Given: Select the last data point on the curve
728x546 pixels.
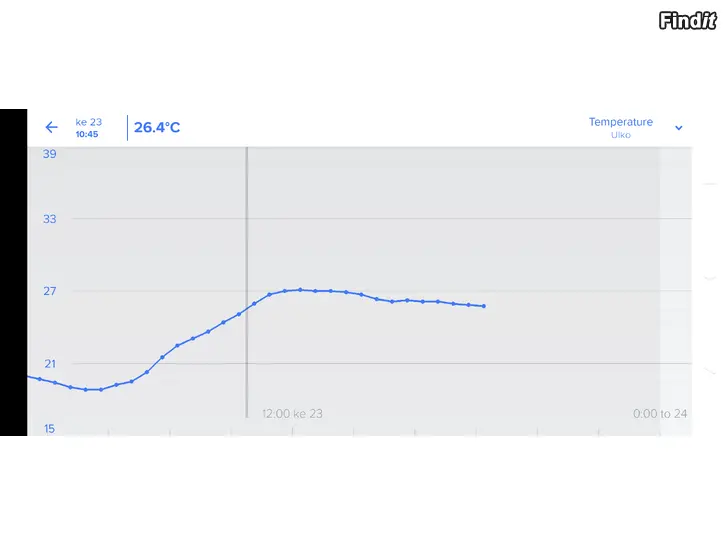Looking at the screenshot, I should pos(484,306).
